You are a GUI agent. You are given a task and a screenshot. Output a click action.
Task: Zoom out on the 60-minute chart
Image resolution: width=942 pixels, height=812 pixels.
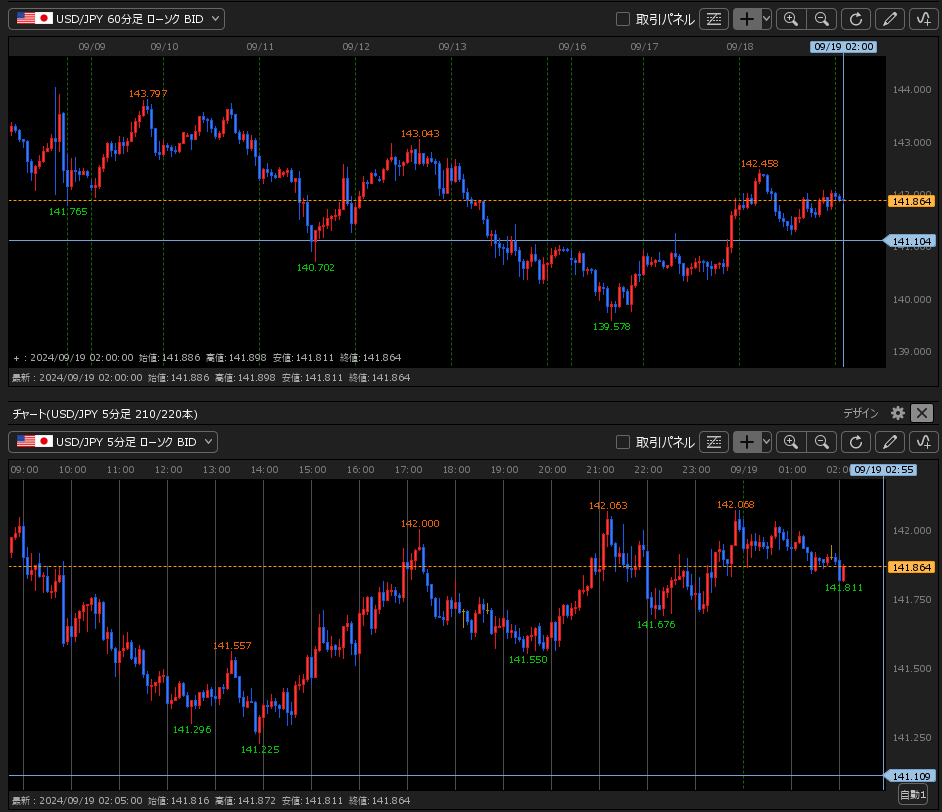coord(821,19)
